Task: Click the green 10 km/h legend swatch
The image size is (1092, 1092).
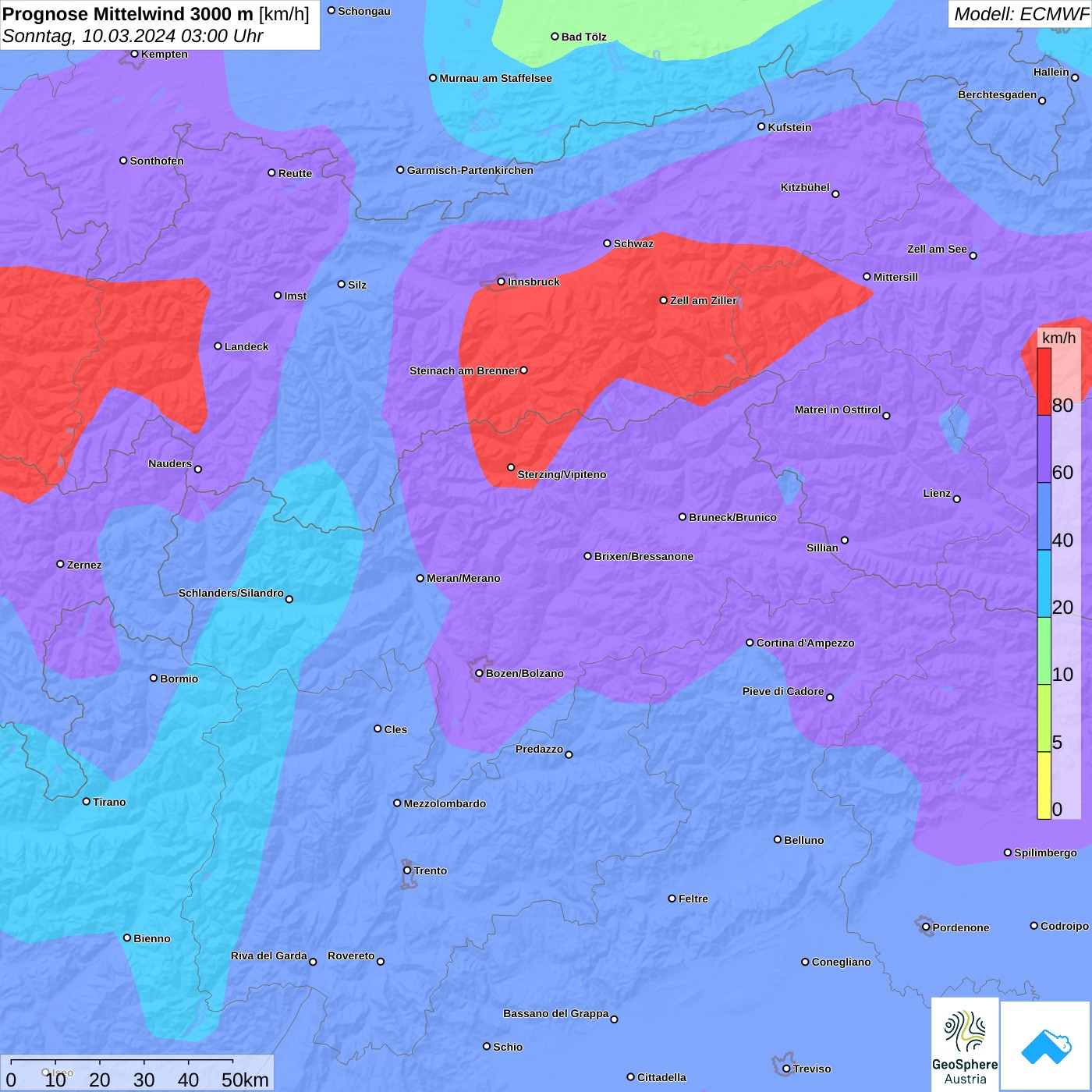Action: click(1044, 651)
